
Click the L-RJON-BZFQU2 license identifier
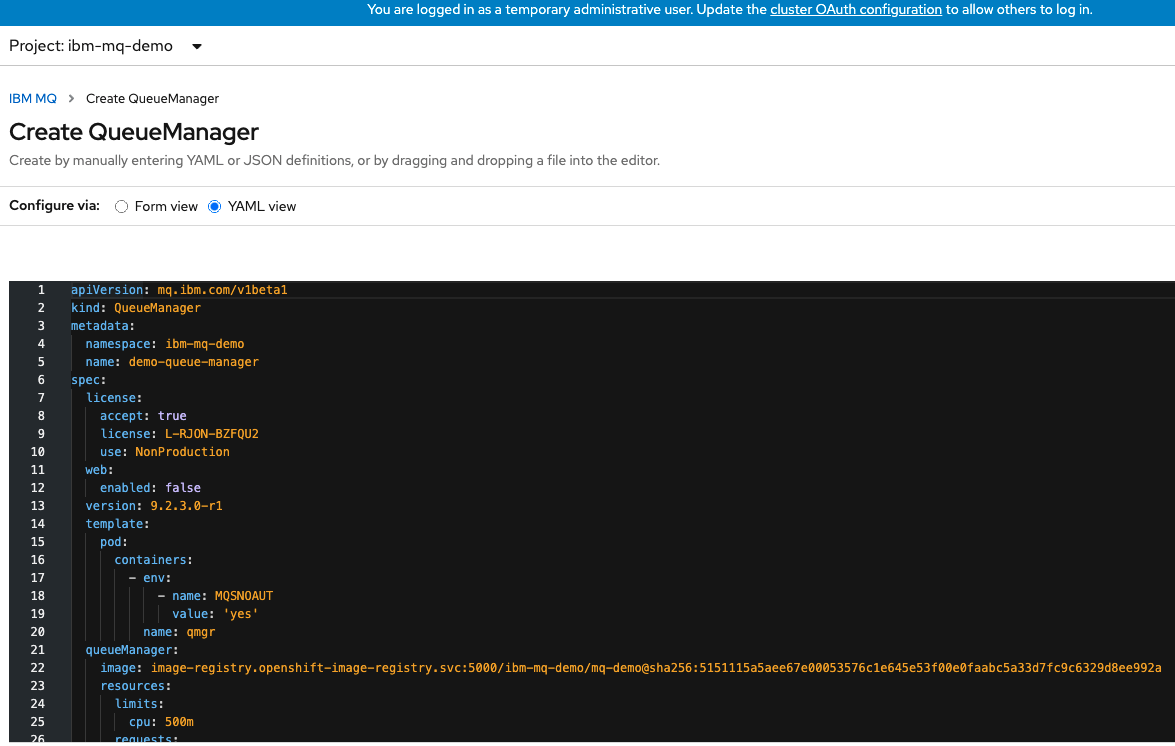tap(211, 433)
